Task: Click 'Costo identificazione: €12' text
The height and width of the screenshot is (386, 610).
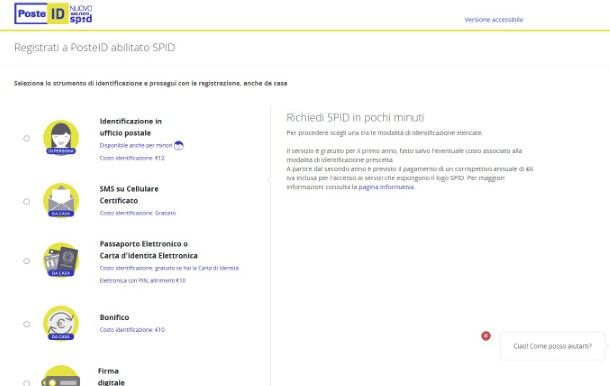Action: [132, 158]
